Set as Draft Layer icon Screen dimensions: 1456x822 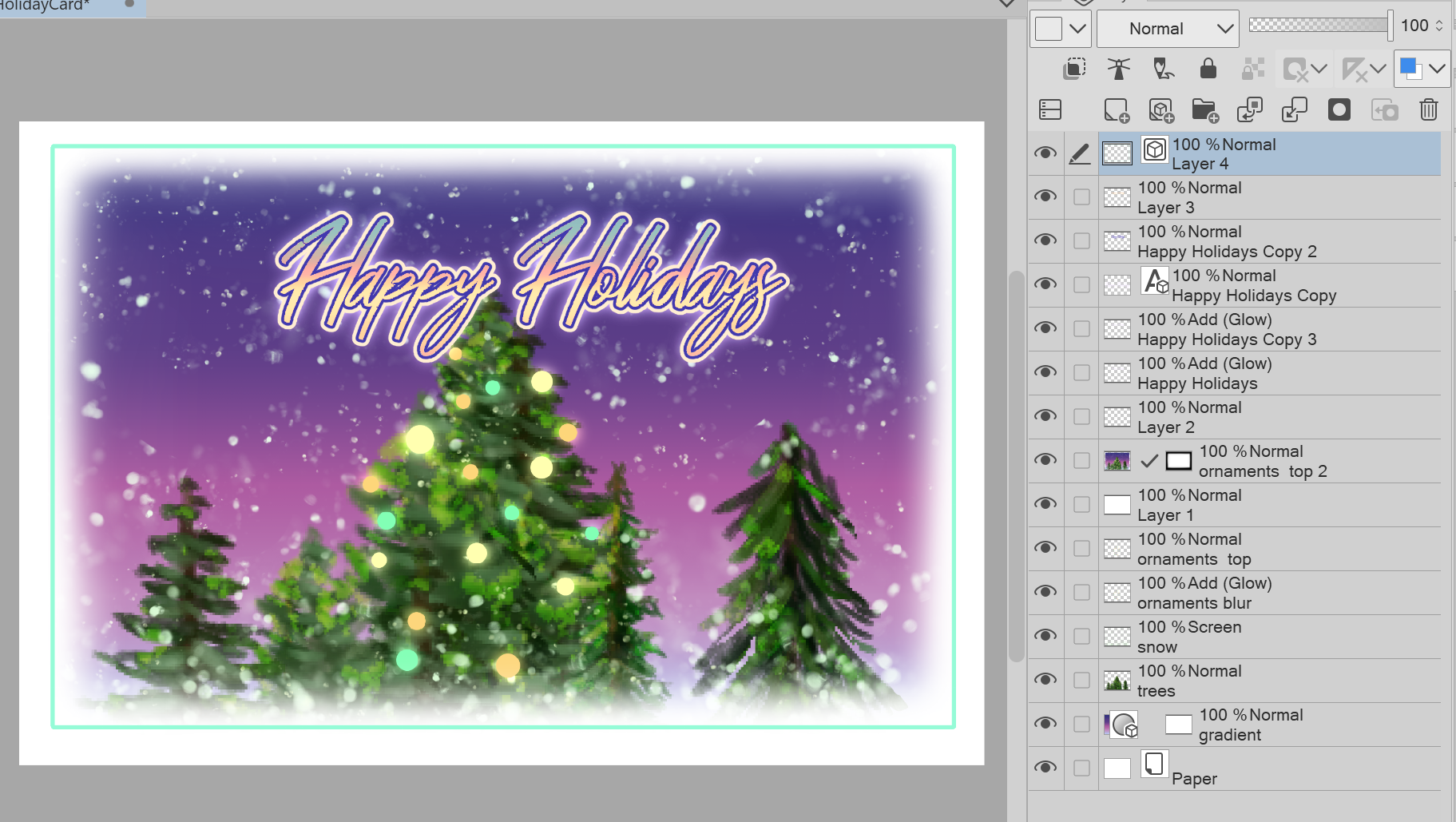click(x=1164, y=69)
